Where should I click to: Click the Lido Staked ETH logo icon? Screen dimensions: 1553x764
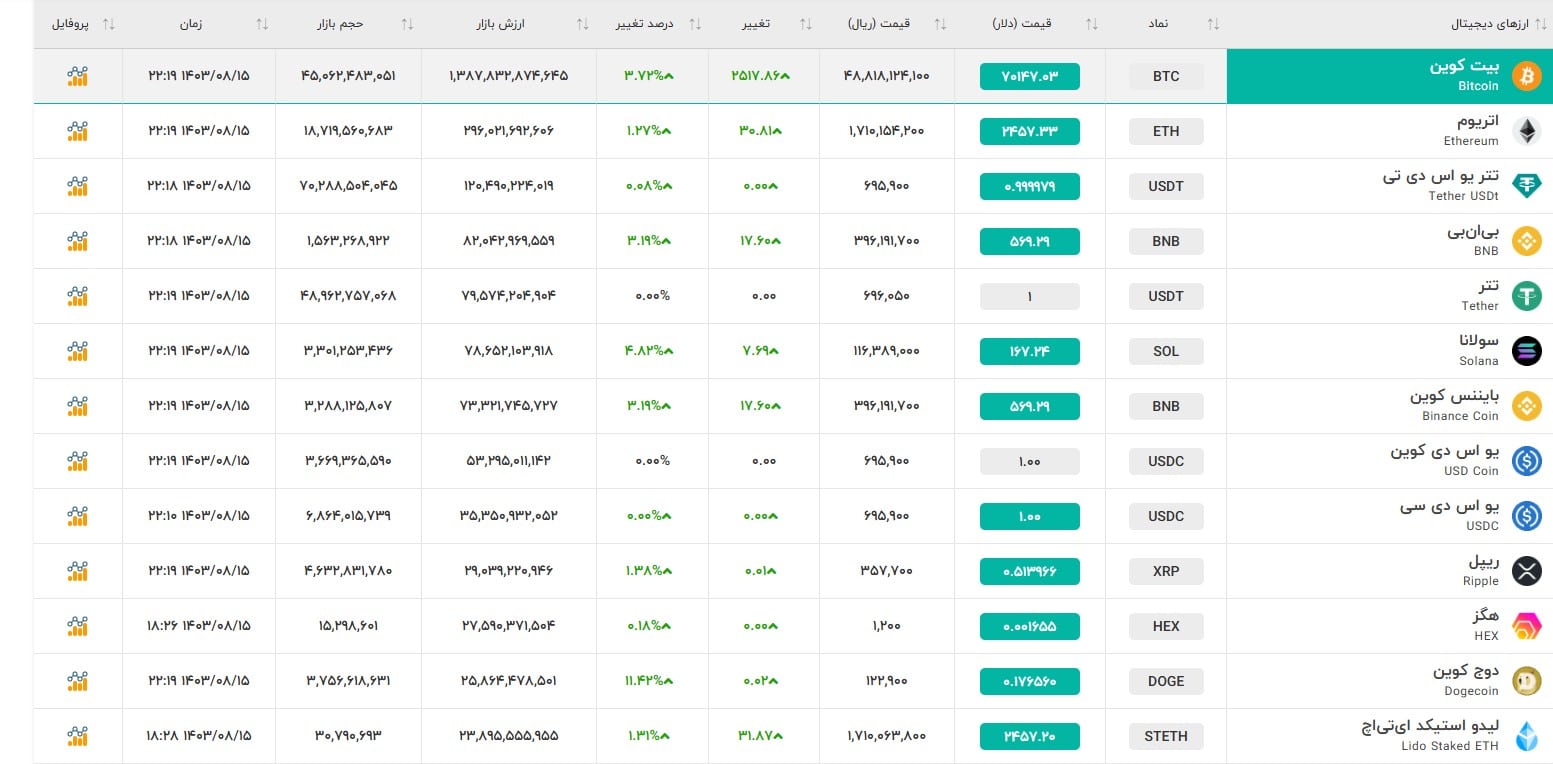click(1526, 736)
